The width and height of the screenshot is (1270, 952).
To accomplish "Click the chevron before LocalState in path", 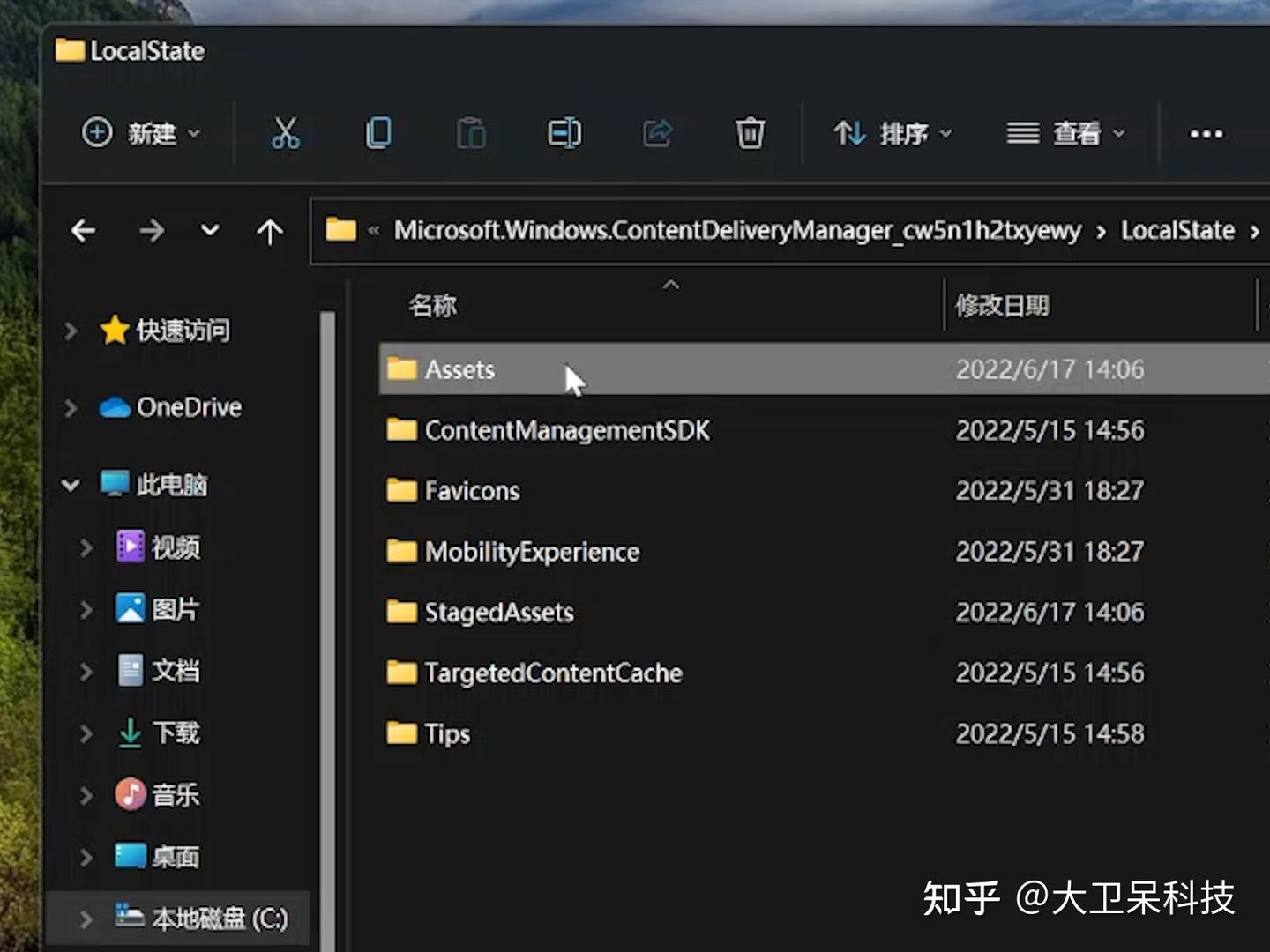I will (x=1101, y=232).
